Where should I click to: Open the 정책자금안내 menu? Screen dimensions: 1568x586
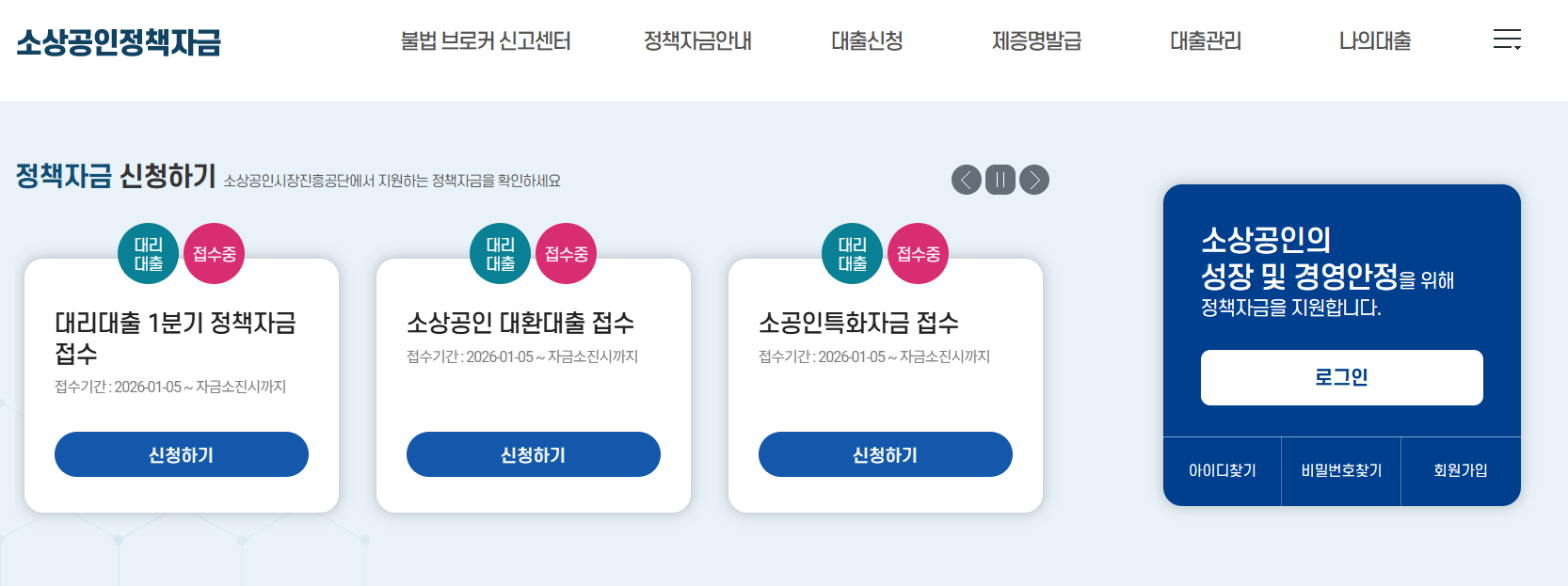[696, 41]
